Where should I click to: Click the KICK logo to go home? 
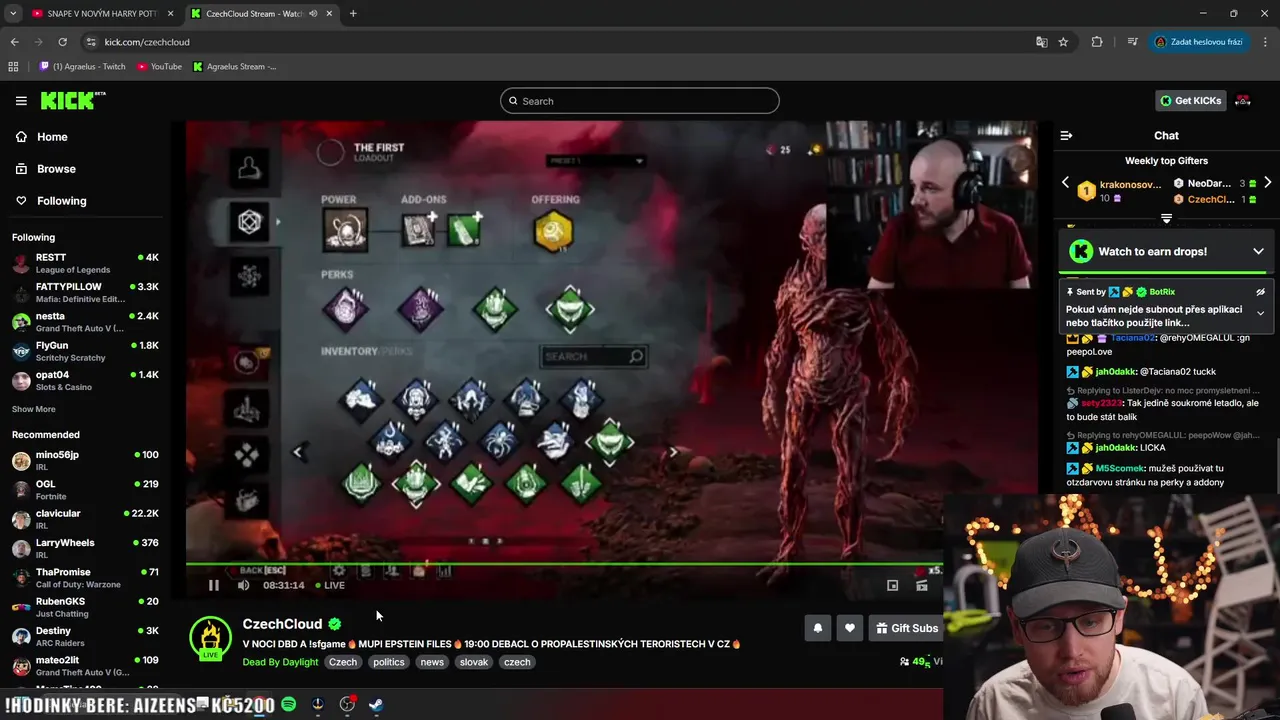tap(72, 100)
